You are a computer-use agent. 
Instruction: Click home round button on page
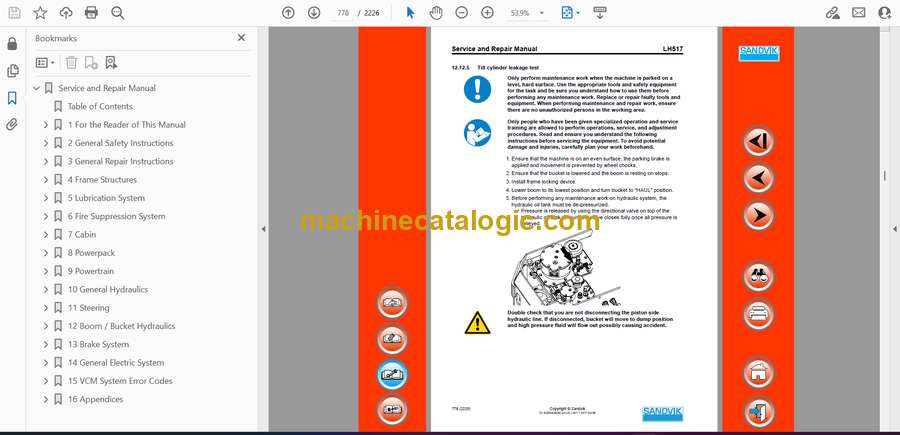click(758, 372)
